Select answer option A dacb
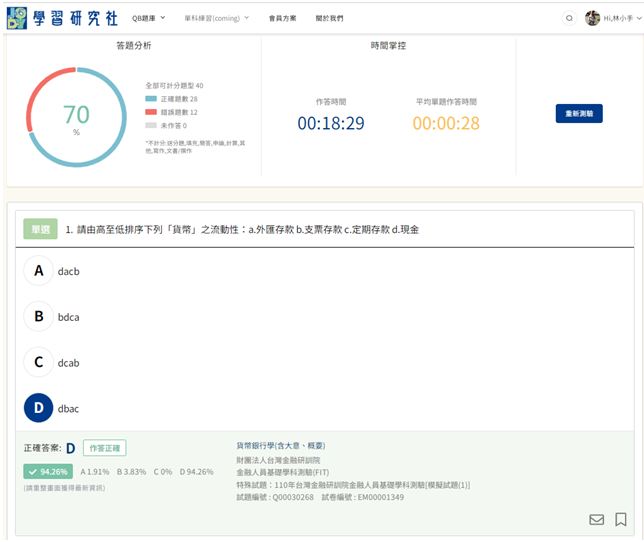Screen dimensions: 644x542 (x=38, y=271)
